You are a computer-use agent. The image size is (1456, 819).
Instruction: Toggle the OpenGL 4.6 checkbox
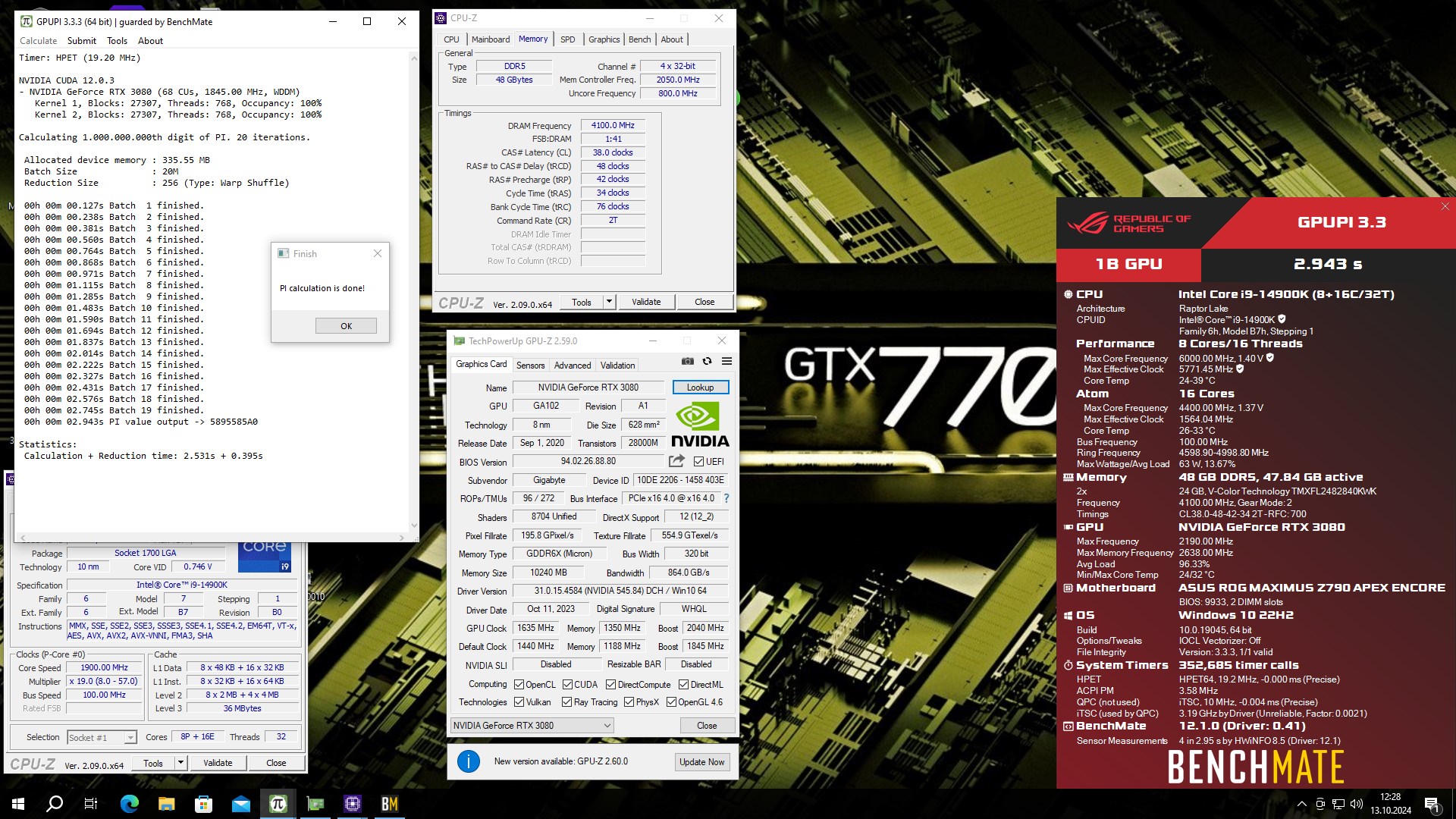(x=671, y=702)
